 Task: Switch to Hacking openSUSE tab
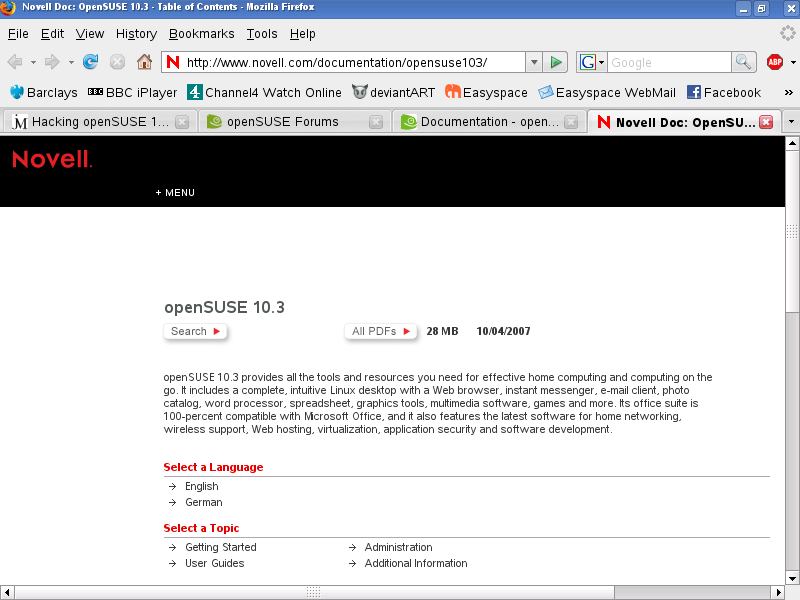tap(99, 122)
